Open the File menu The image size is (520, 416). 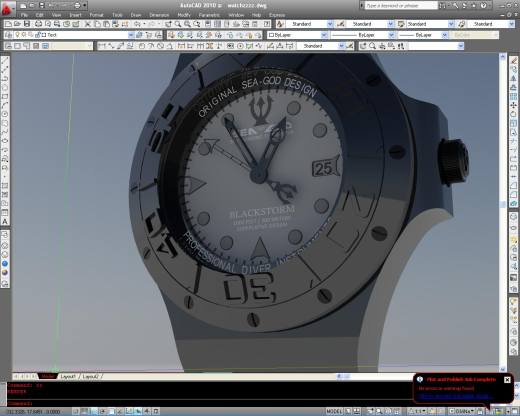coord(24,15)
